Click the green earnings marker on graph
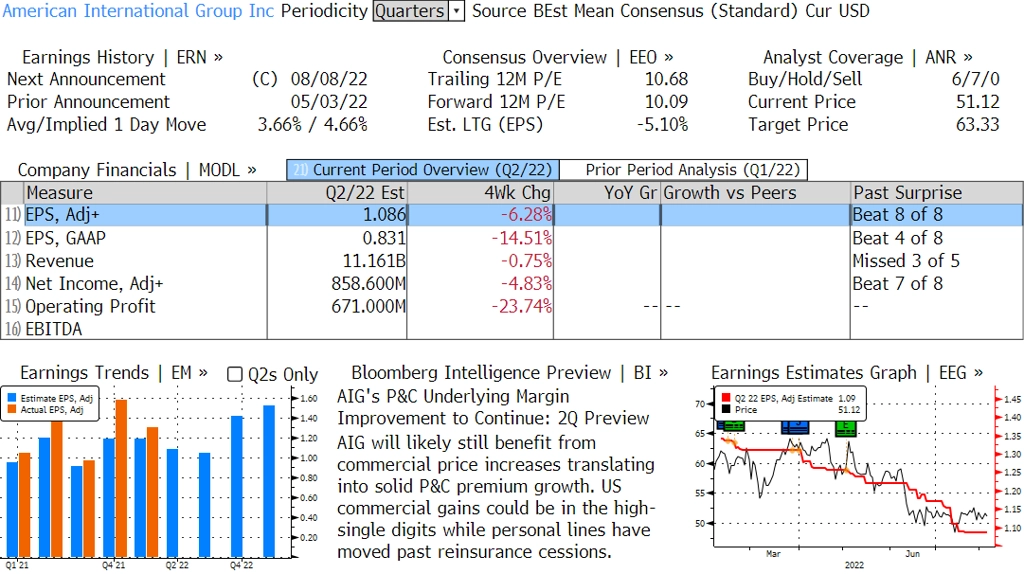Screen dimensions: 1024x574 tap(846, 428)
